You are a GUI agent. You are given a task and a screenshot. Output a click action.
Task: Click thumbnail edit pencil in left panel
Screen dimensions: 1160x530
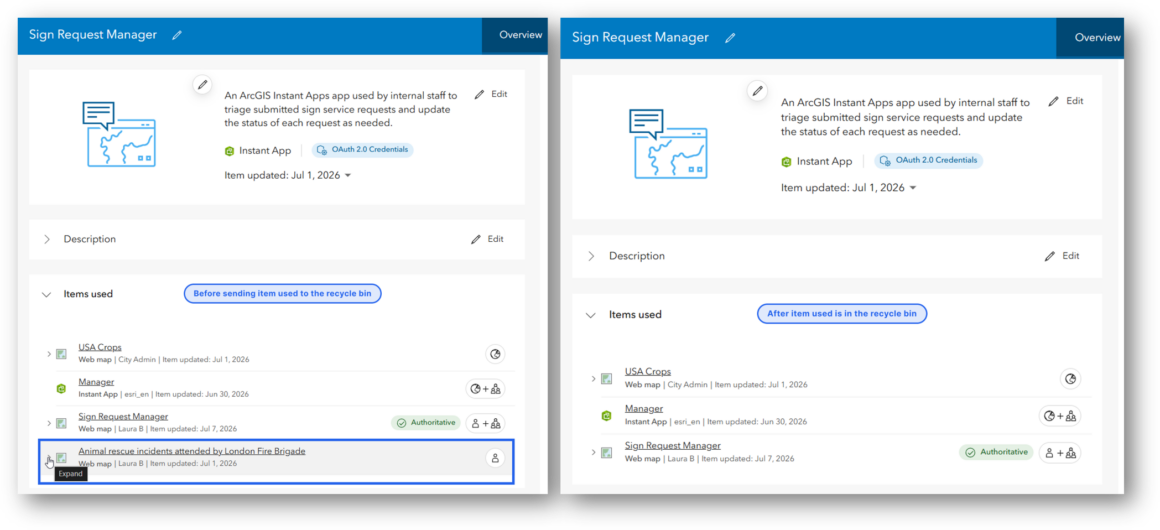(203, 84)
